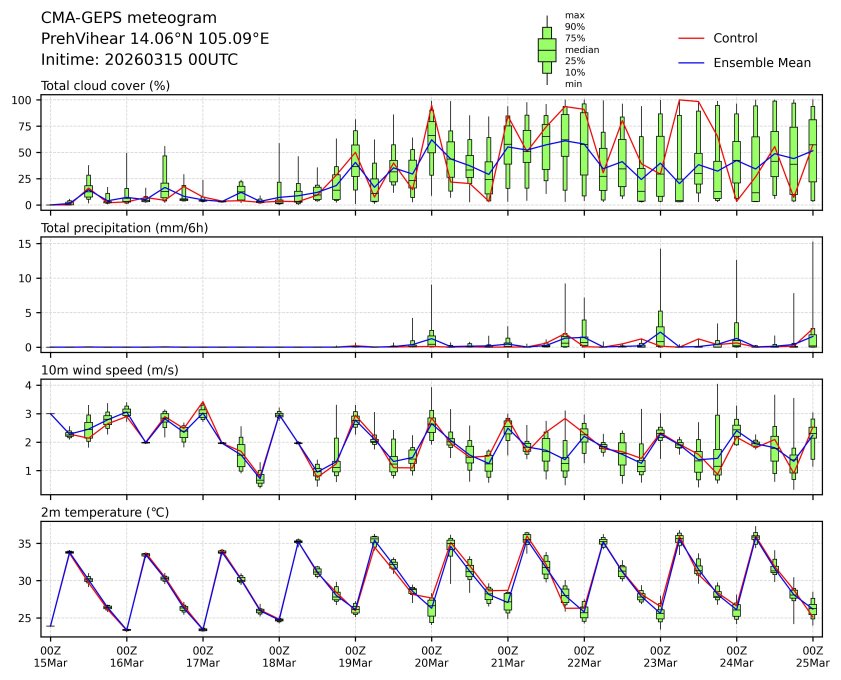Click the 35 tick on temperature axis
The height and width of the screenshot is (680, 841).
[30, 543]
